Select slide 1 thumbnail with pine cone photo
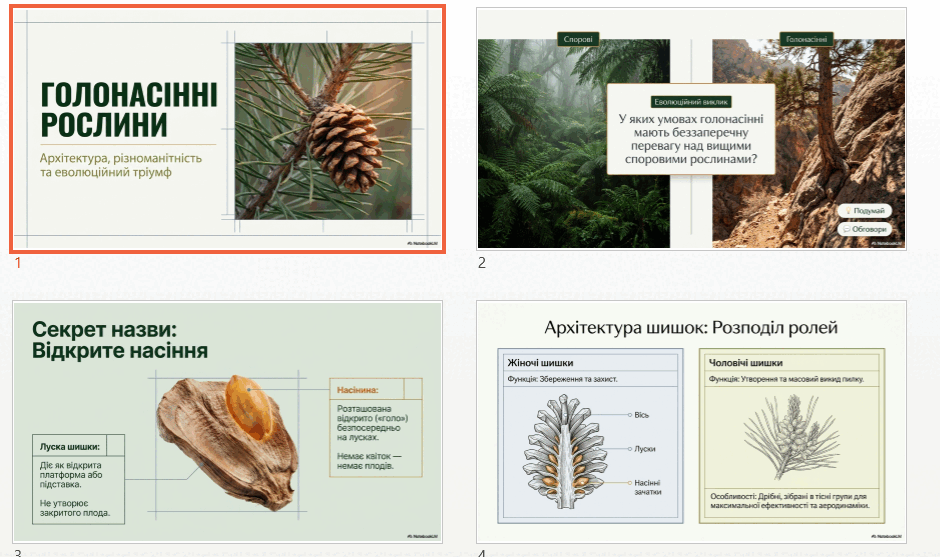Image resolution: width=940 pixels, height=557 pixels. 227,129
